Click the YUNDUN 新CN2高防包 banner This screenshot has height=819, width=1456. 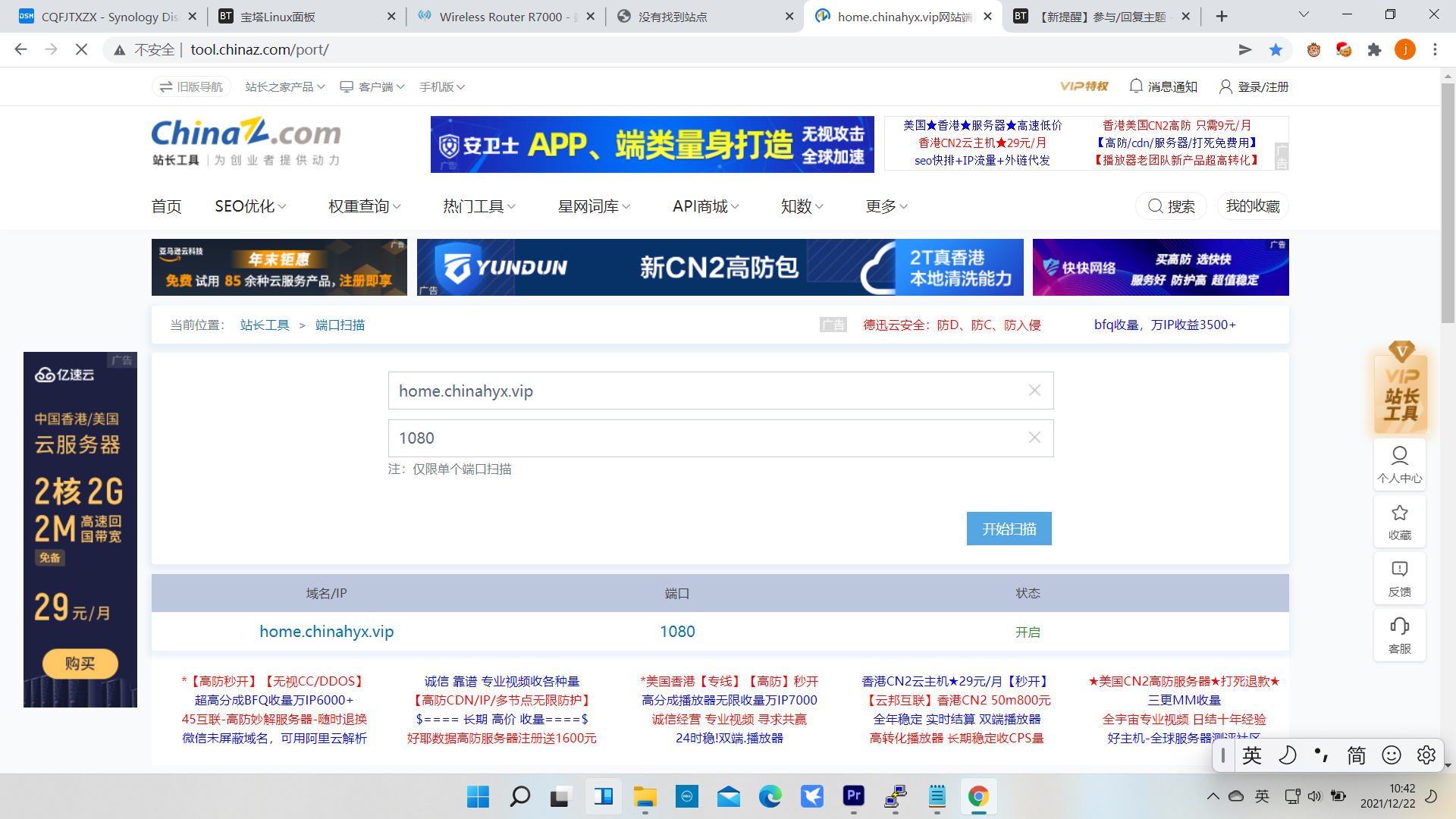coord(720,267)
